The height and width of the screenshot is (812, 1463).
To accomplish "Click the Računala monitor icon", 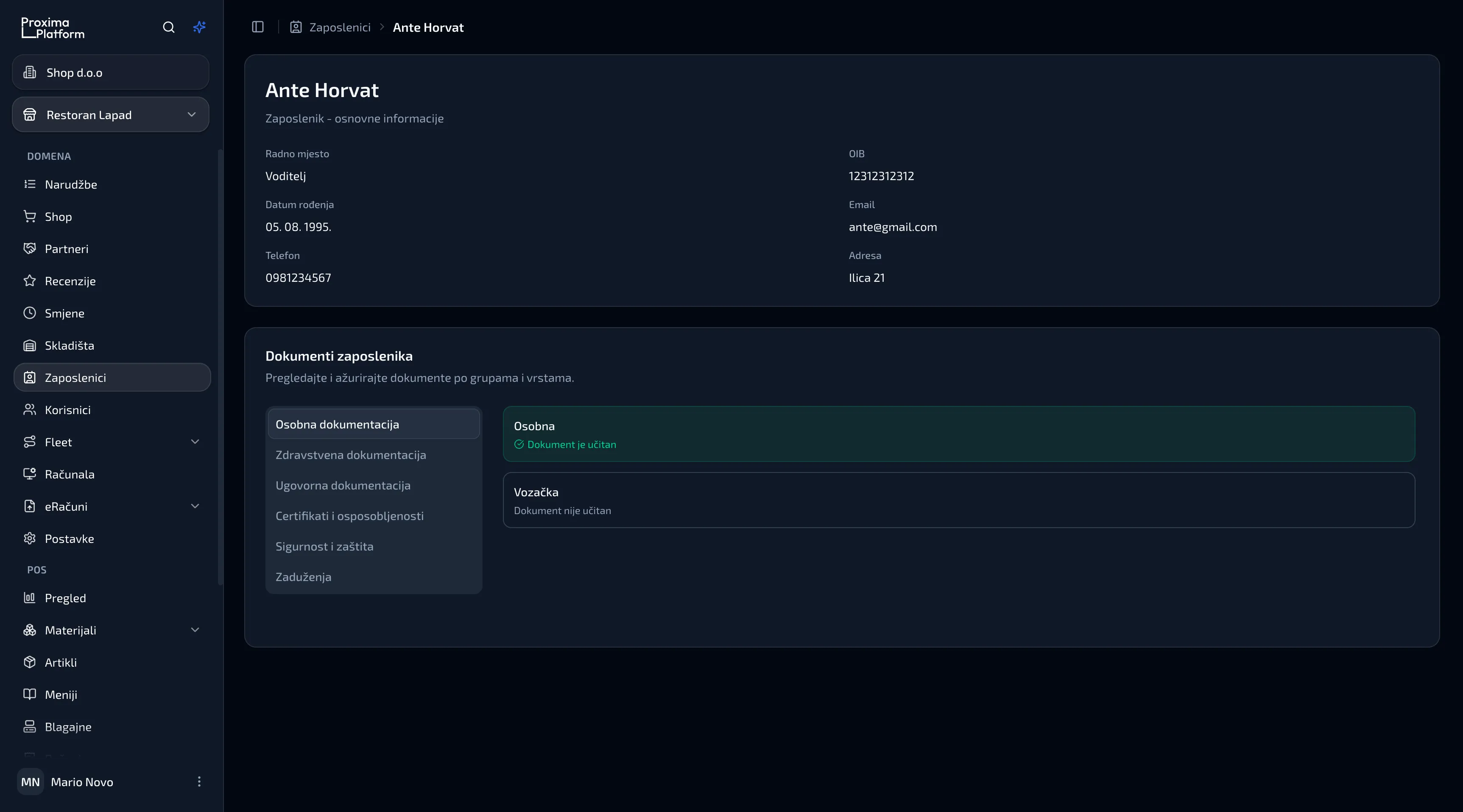I will [30, 474].
